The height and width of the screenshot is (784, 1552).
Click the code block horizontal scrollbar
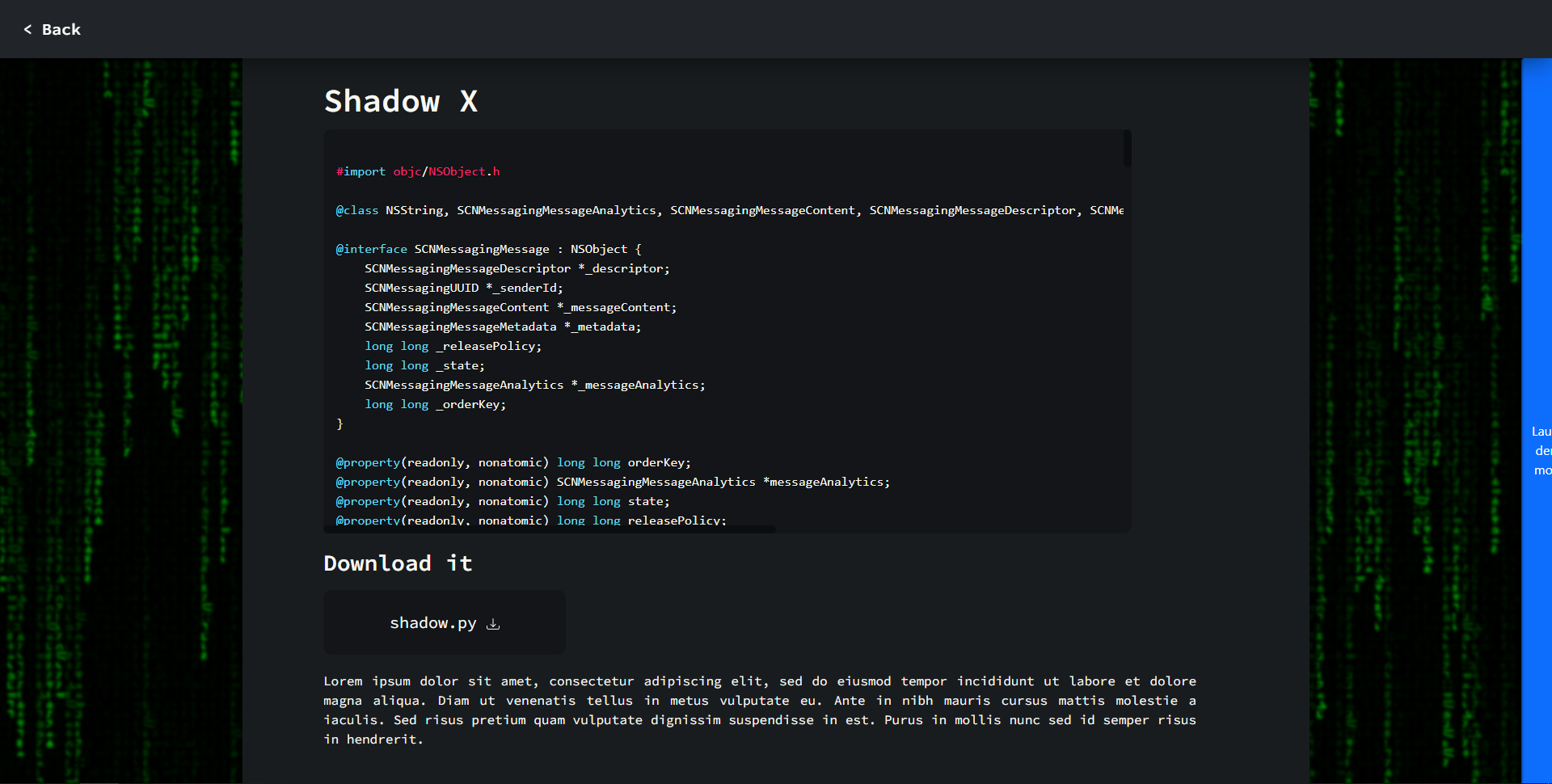[x=550, y=529]
